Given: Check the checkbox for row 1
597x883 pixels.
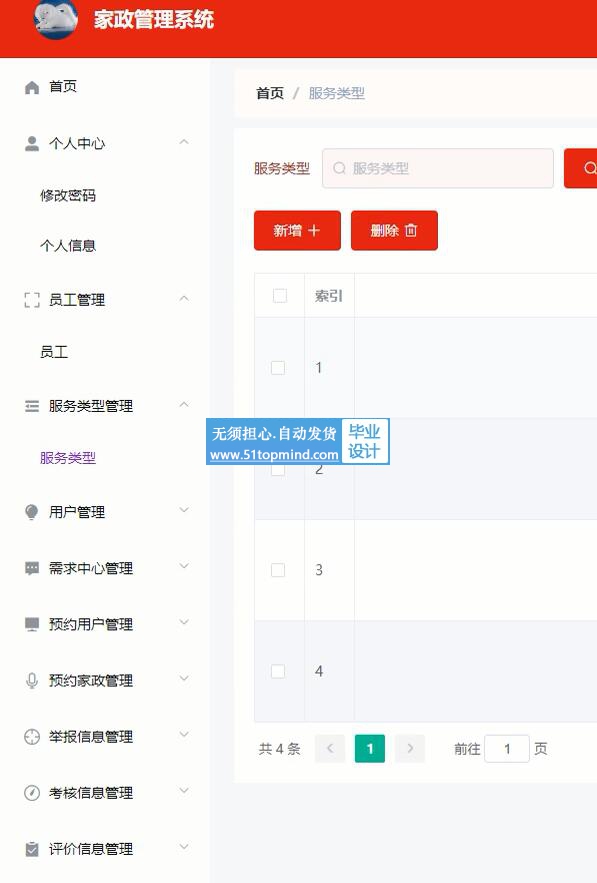Looking at the screenshot, I should coord(278,368).
